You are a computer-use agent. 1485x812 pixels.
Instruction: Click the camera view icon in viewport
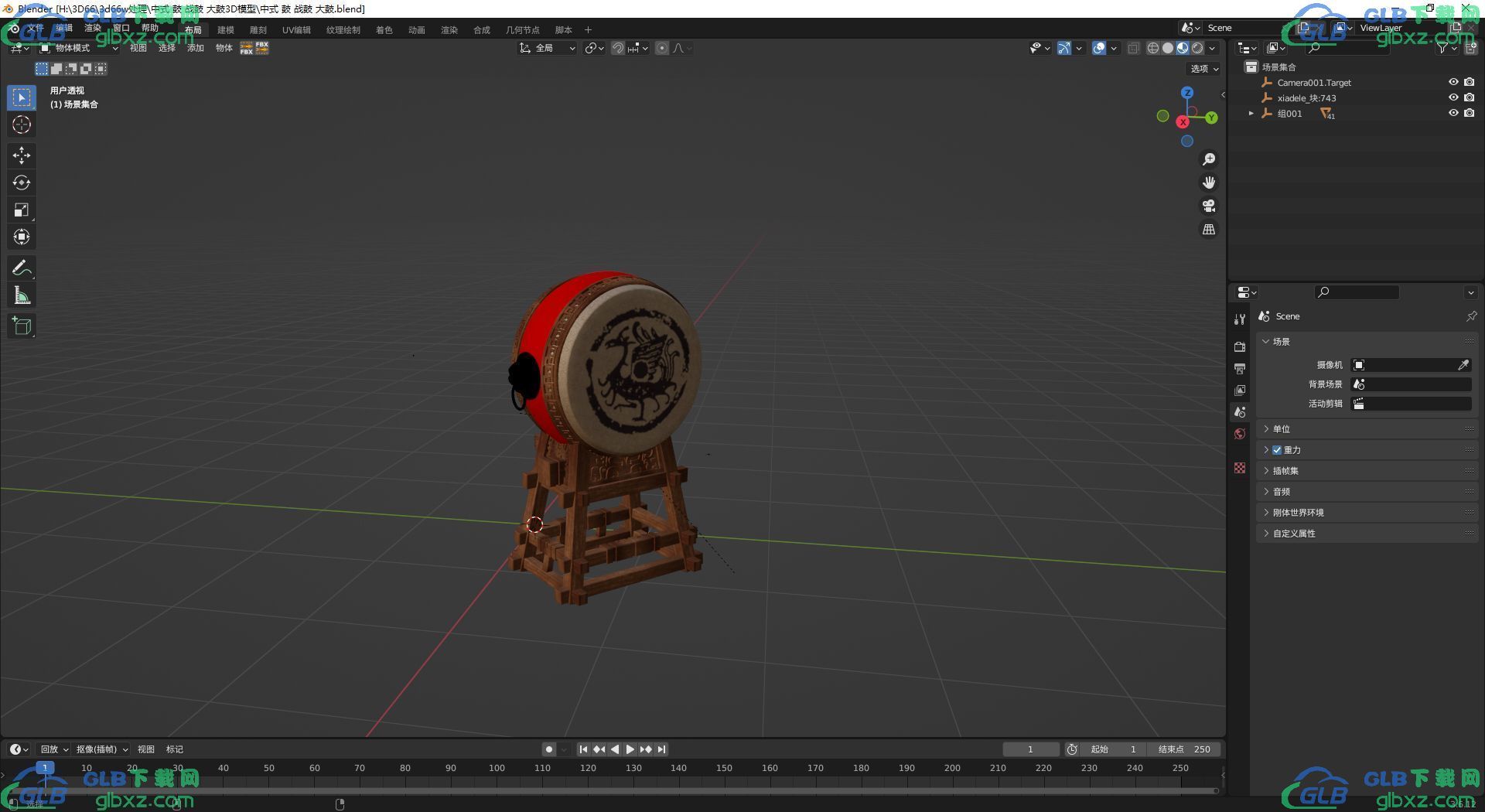[x=1208, y=206]
